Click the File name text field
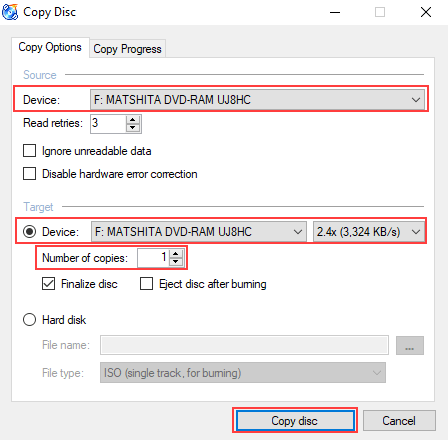This screenshot has height=440, width=448. pyautogui.click(x=244, y=345)
